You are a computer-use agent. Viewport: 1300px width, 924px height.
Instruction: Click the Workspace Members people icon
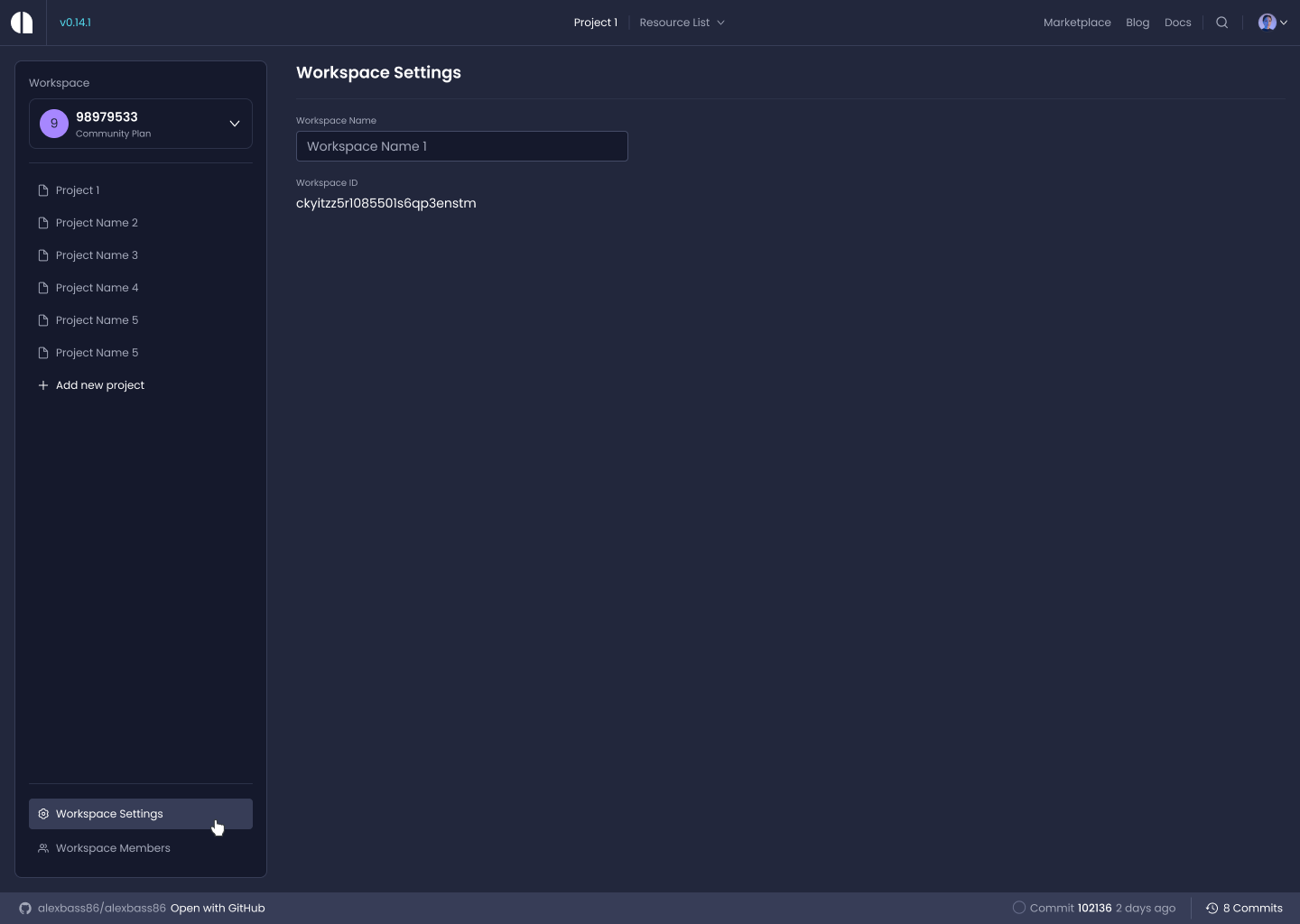pyautogui.click(x=43, y=848)
